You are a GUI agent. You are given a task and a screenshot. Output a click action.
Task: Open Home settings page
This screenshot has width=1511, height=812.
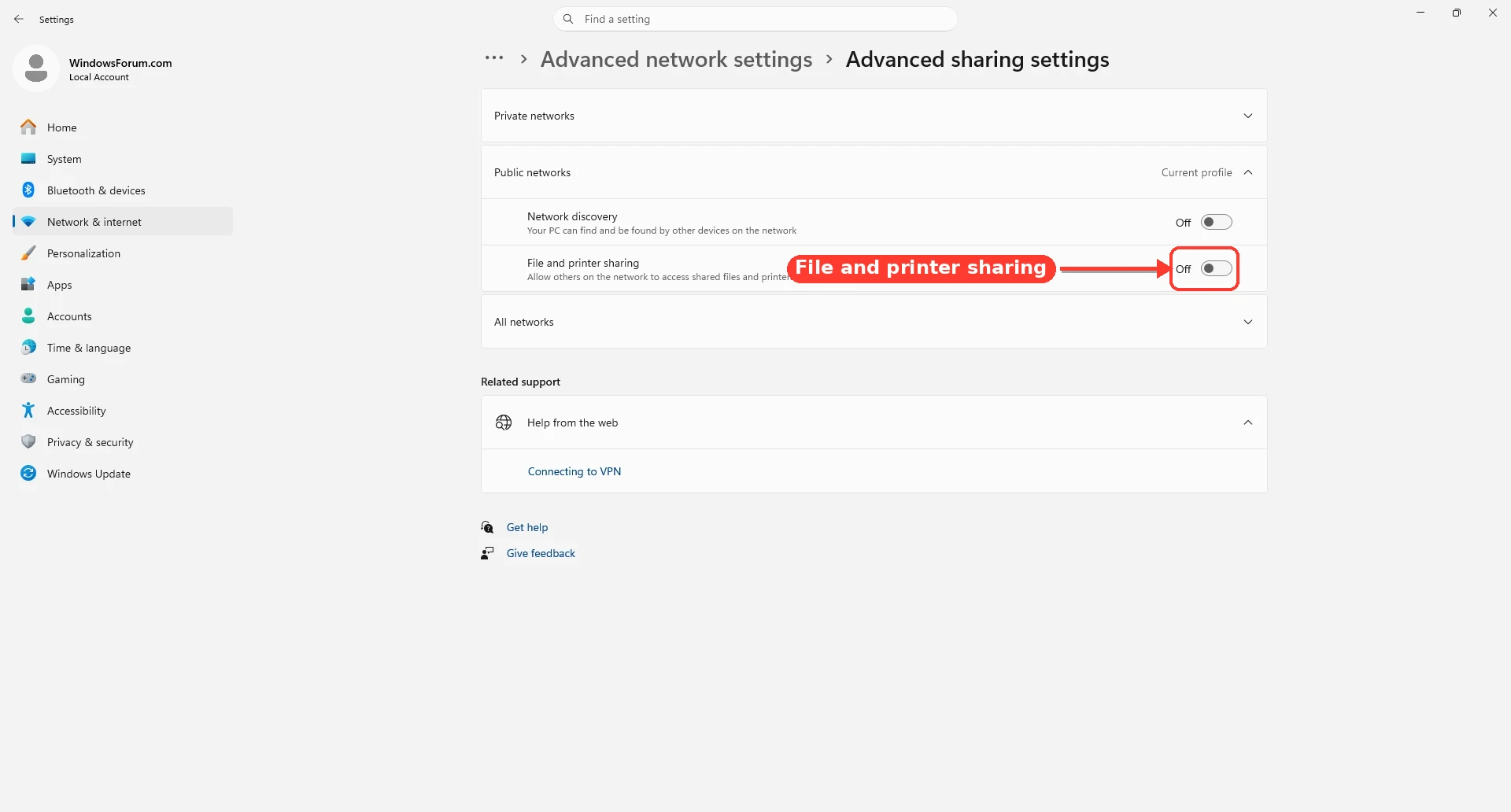click(123, 127)
